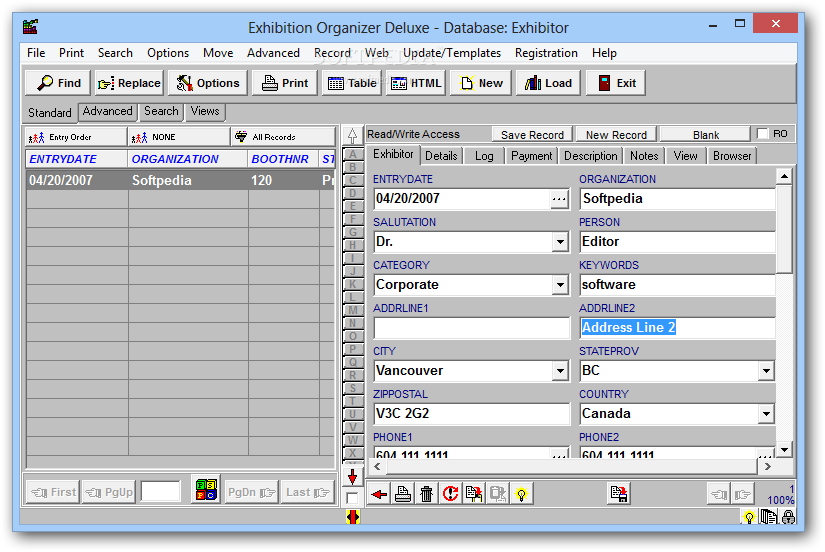
Task: Click the up arrow above alphabet index
Action: pos(353,136)
